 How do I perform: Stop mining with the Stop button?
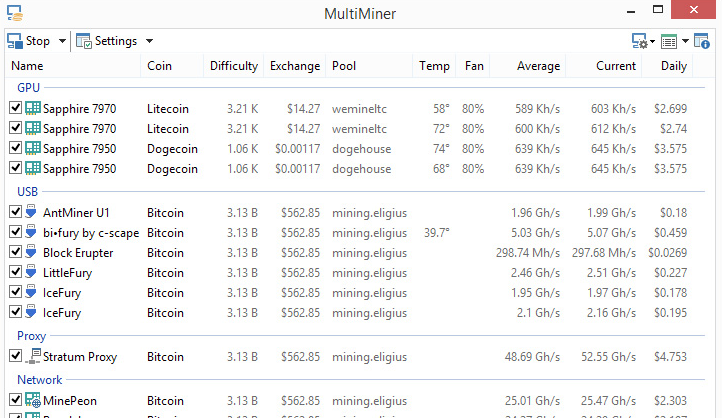[29, 41]
